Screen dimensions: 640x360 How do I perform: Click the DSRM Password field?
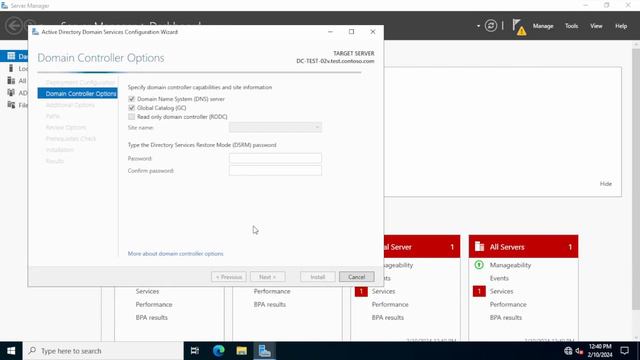275,158
